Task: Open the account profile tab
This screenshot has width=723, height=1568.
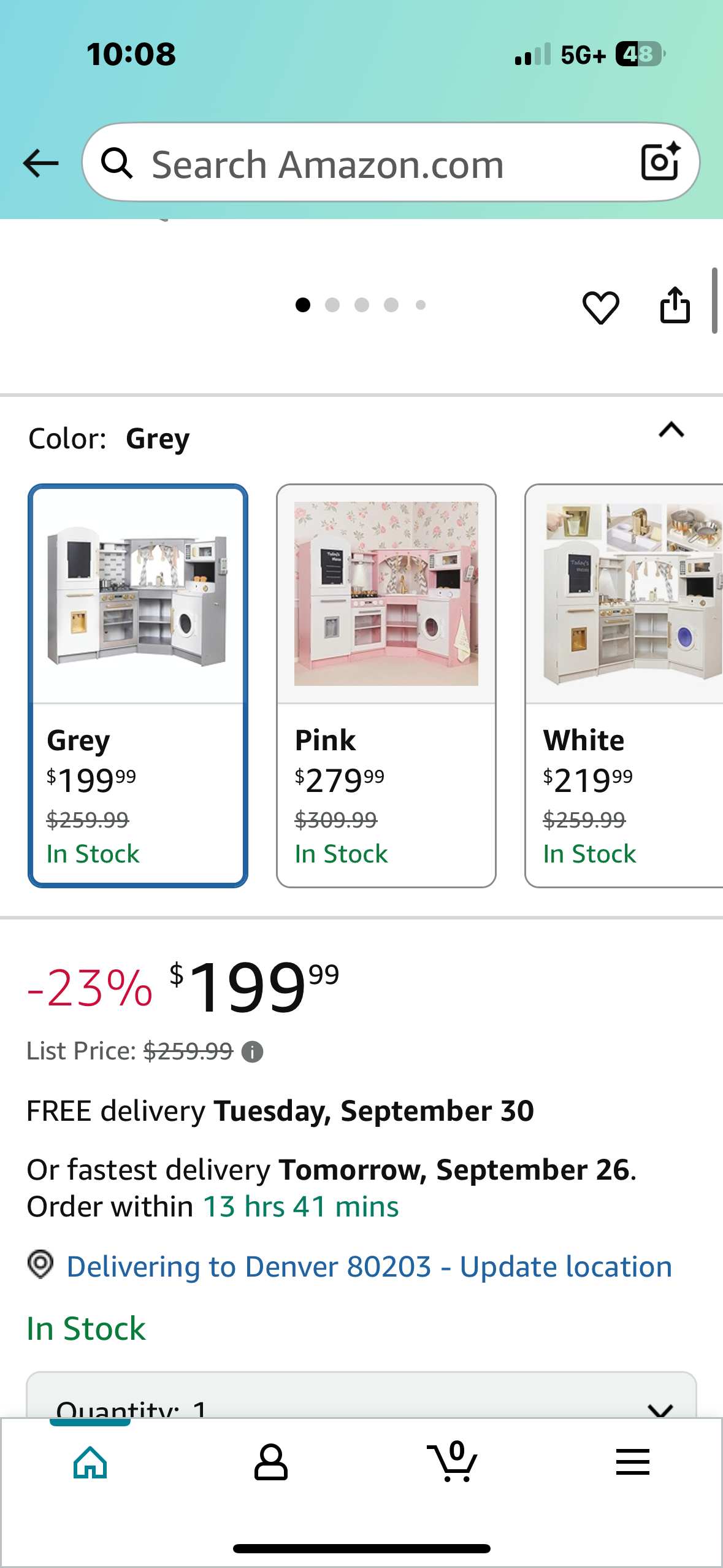Action: (270, 1462)
